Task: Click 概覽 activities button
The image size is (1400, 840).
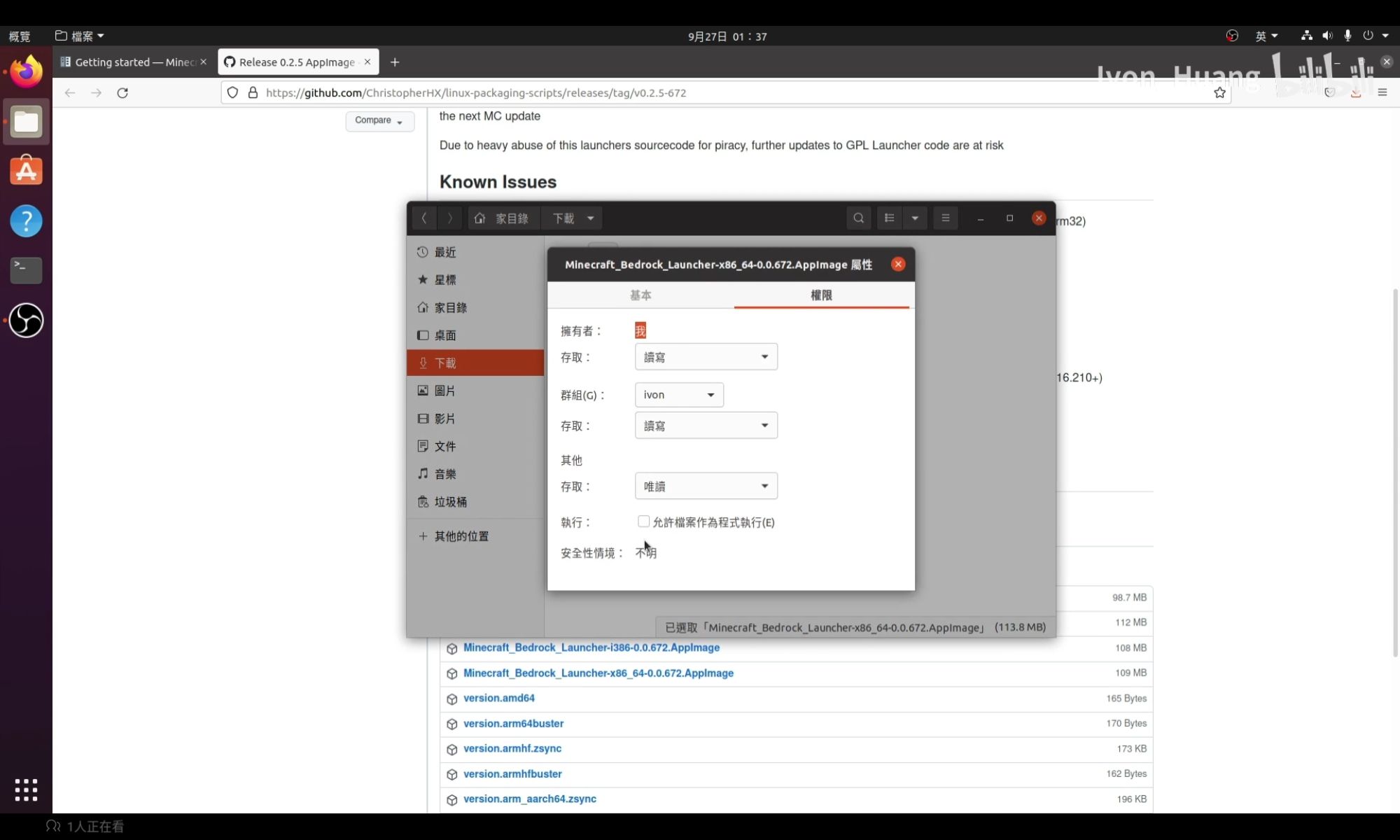Action: [x=20, y=36]
